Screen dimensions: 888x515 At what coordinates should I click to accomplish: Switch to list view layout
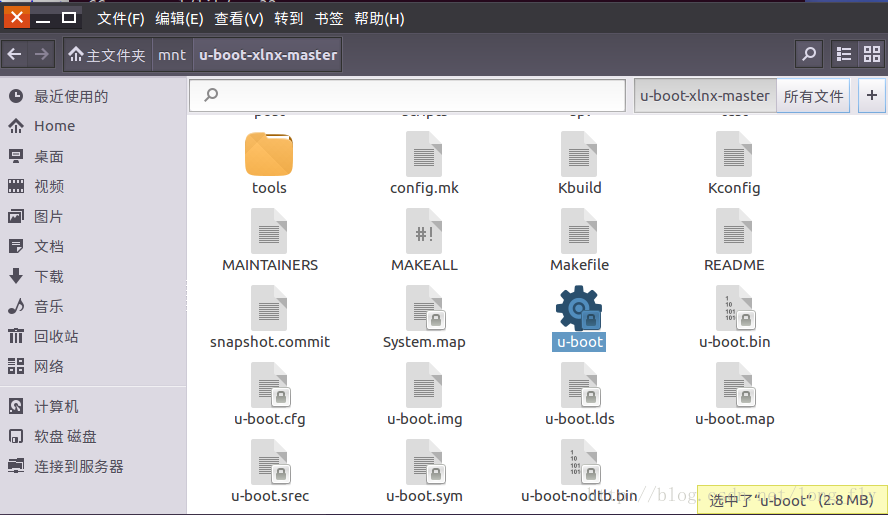844,54
